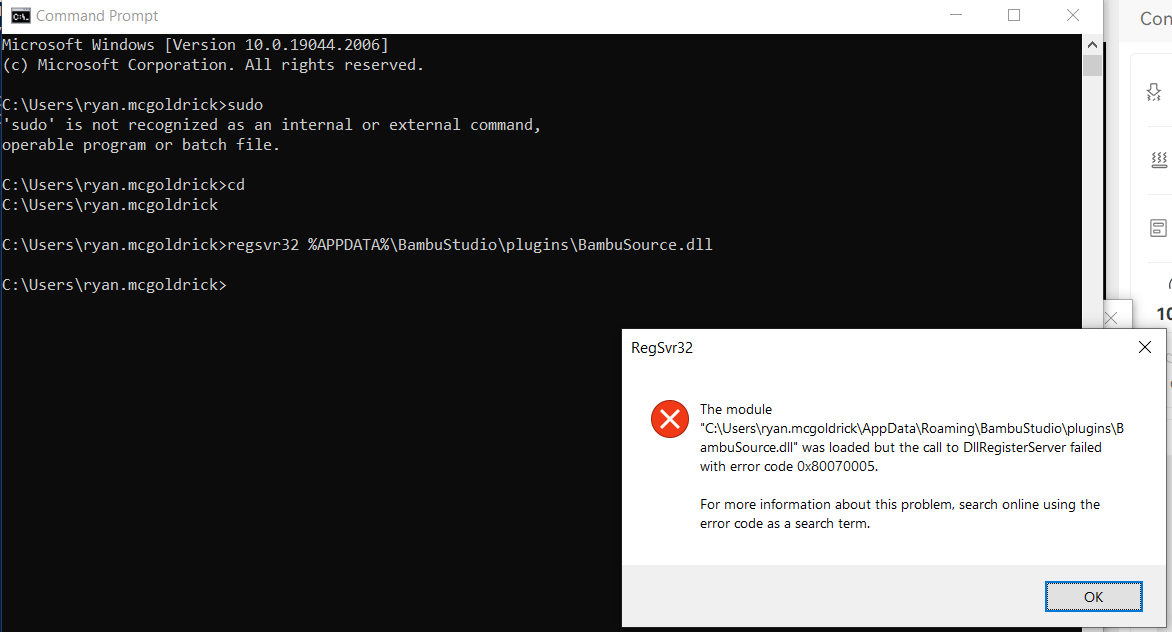Viewport: 1172px width, 632px height.
Task: Click the showers weather icon in the side panel
Action: click(1158, 159)
